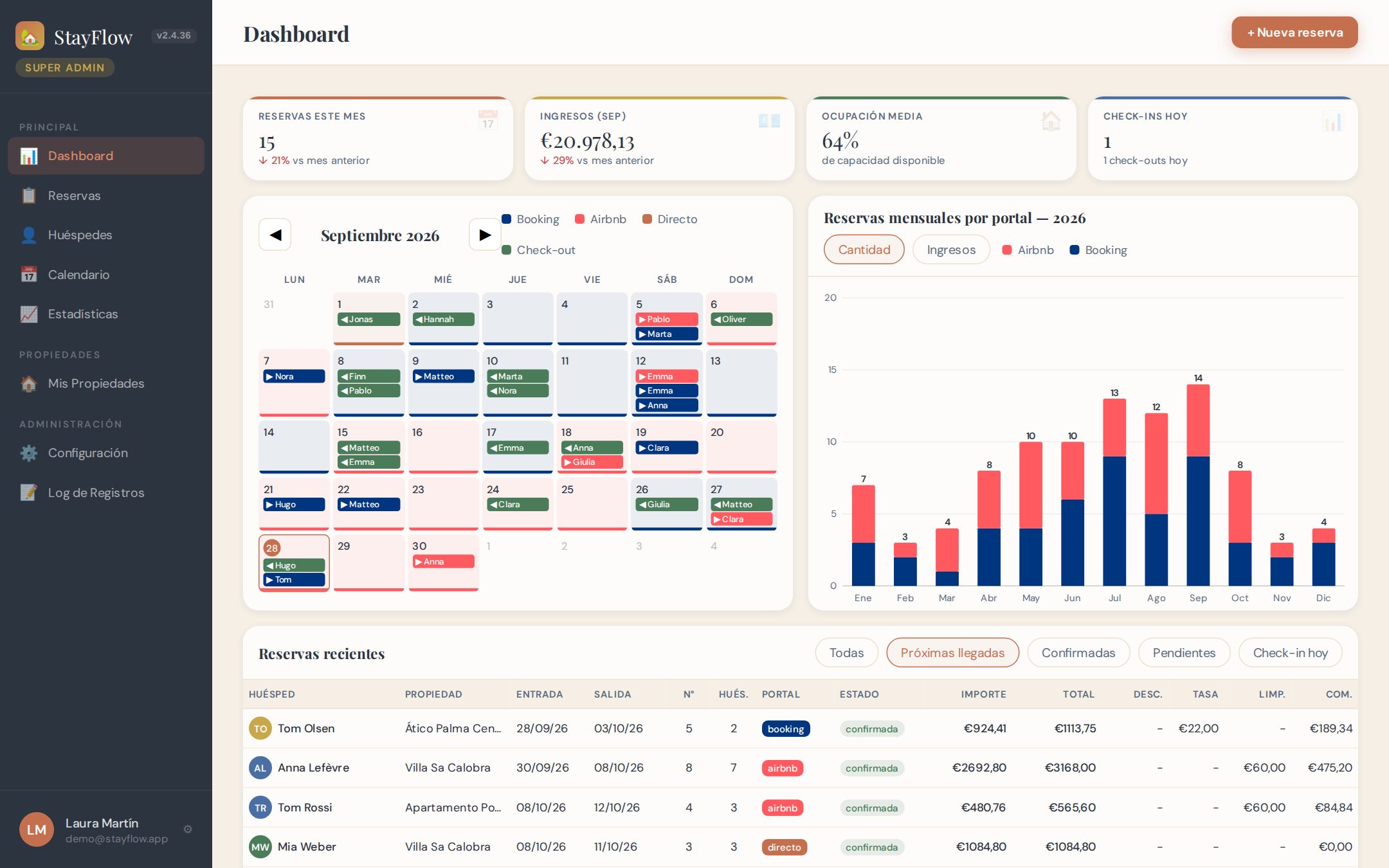Screen dimensions: 1389x868
Task: Filter reservations by Pendientes
Action: coord(1184,653)
